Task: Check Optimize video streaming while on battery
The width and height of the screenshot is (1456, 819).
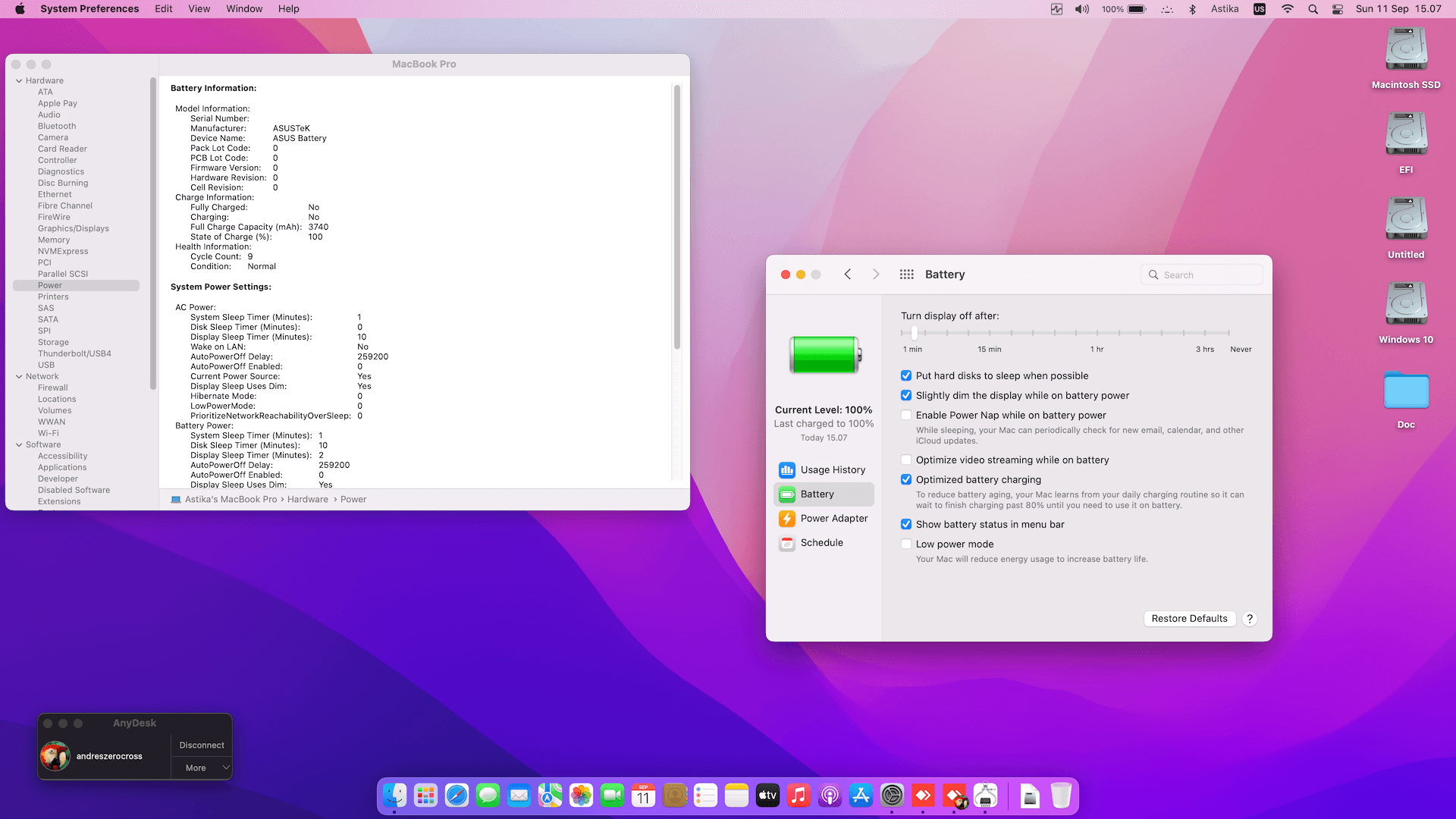Action: click(906, 460)
